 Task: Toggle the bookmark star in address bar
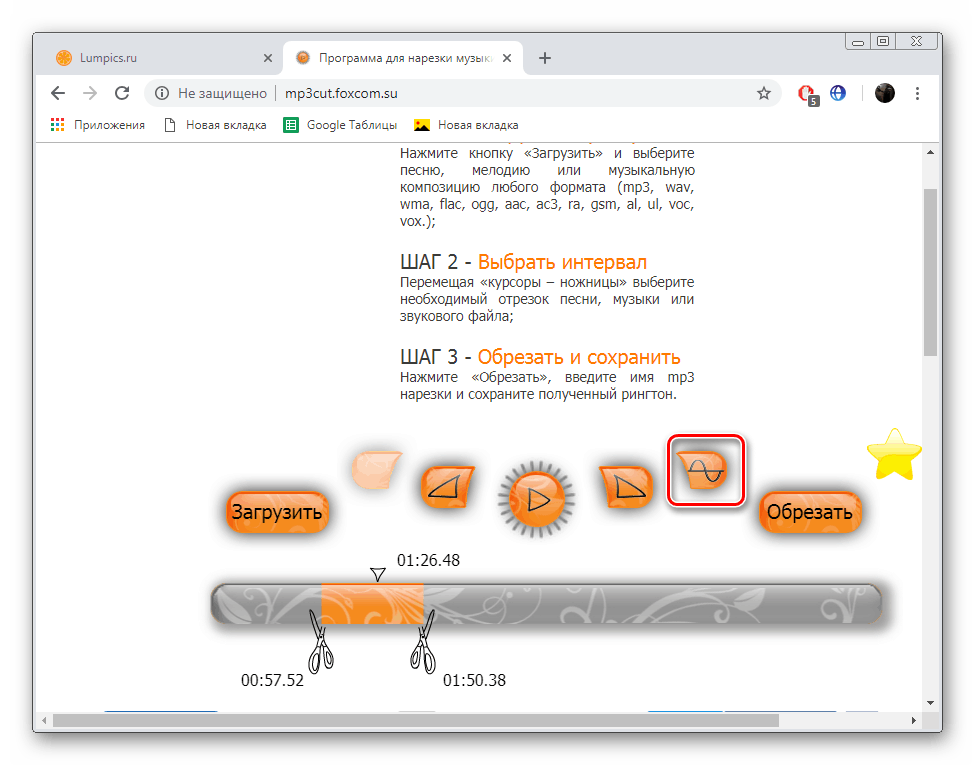(x=764, y=92)
